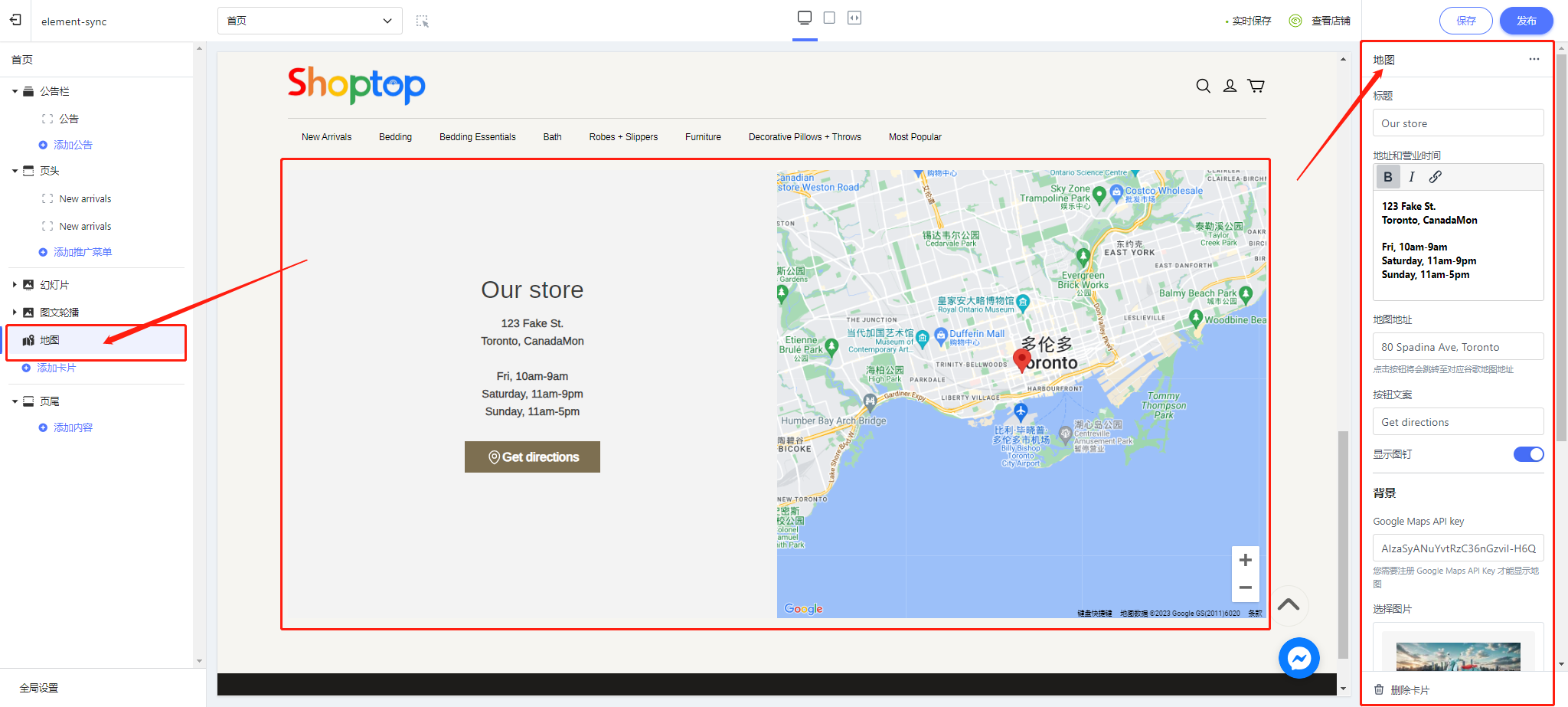Open the Bath nav item

tap(553, 137)
